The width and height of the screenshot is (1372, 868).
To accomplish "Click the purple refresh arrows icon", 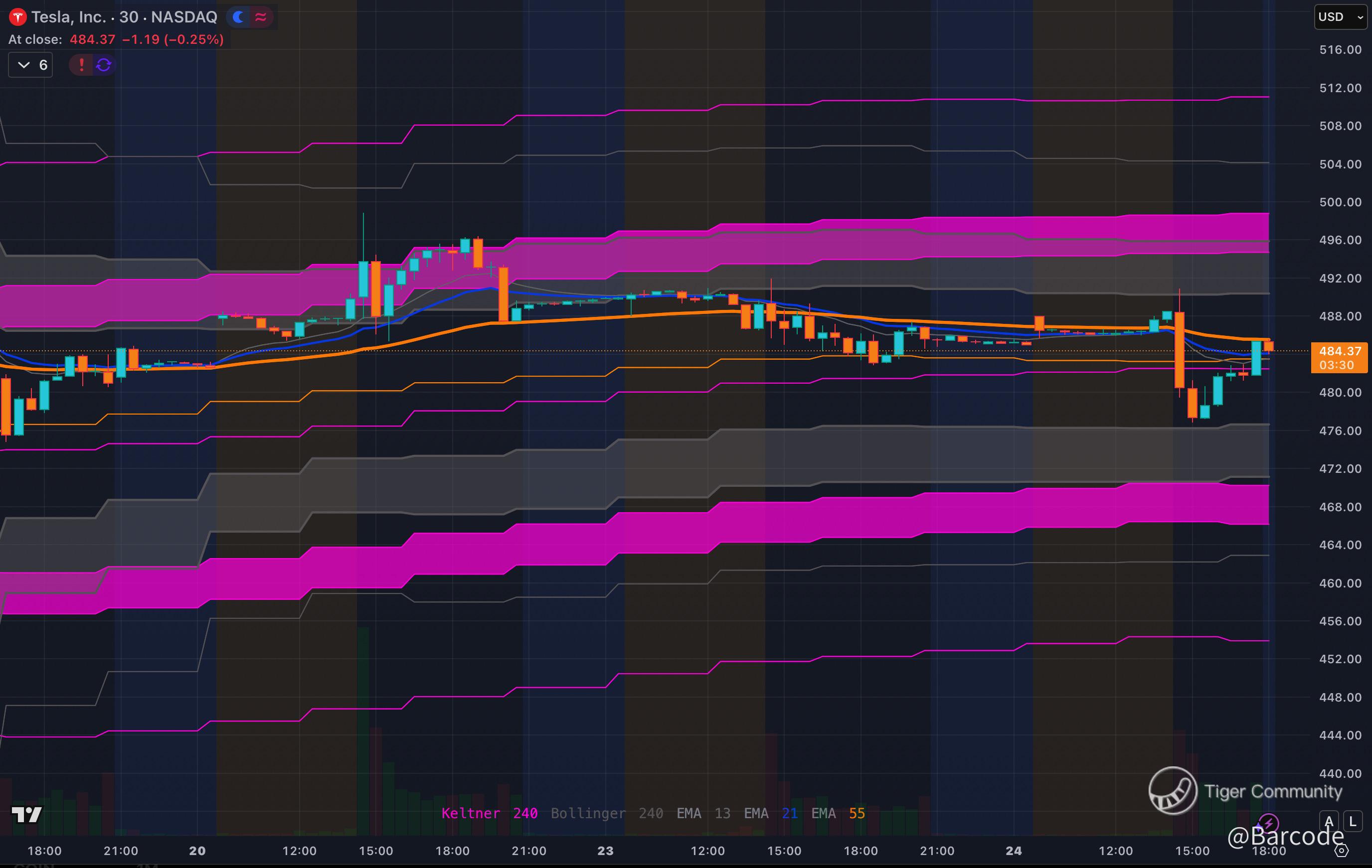I will point(104,65).
